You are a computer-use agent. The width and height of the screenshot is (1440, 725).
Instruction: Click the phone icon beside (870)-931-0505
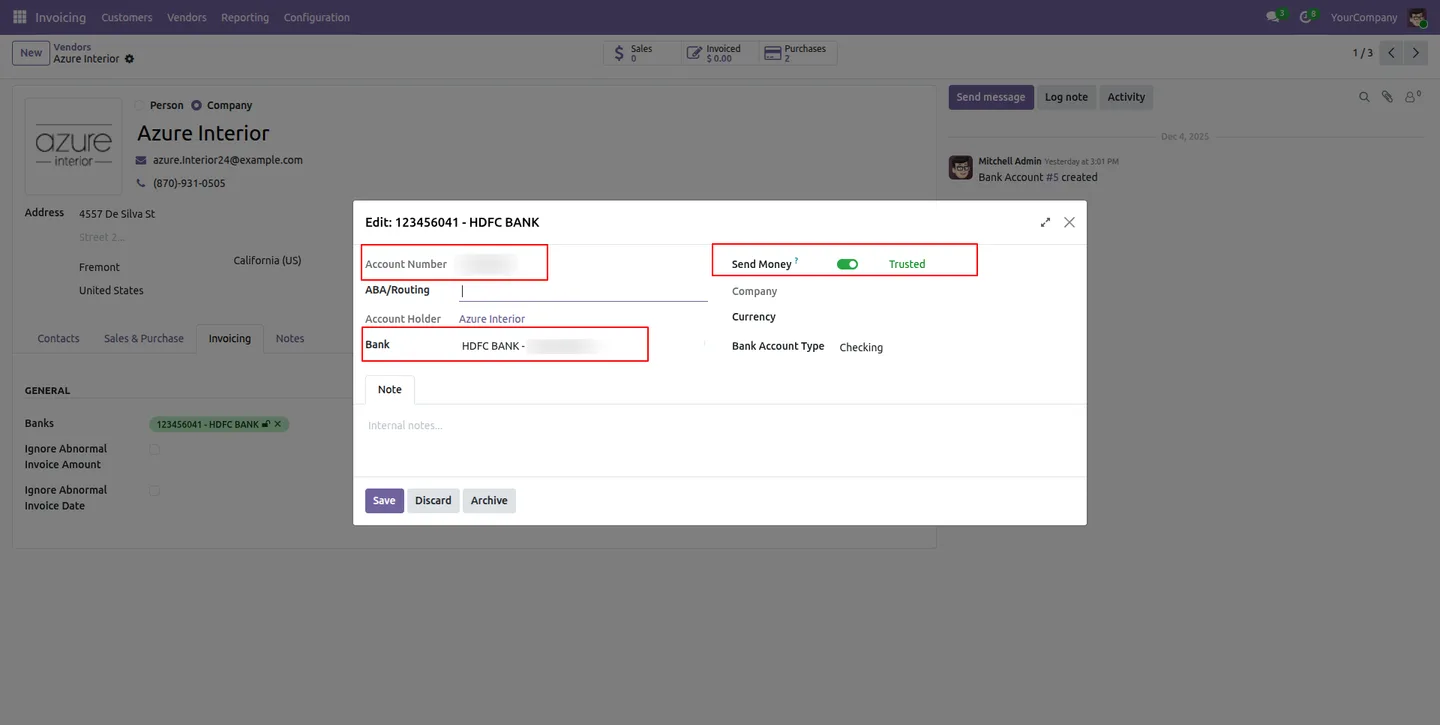point(141,184)
